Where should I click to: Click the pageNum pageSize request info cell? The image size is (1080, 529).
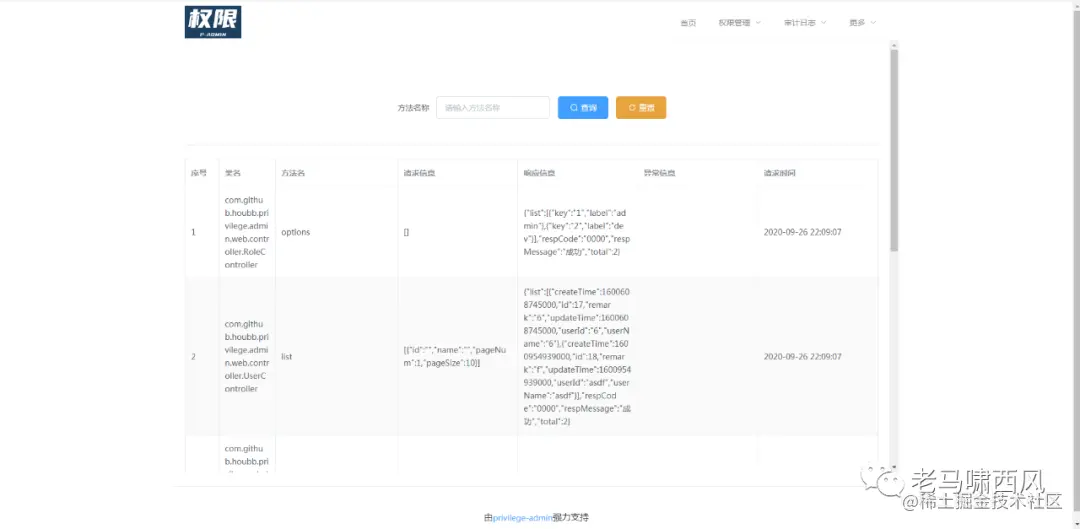(455, 357)
